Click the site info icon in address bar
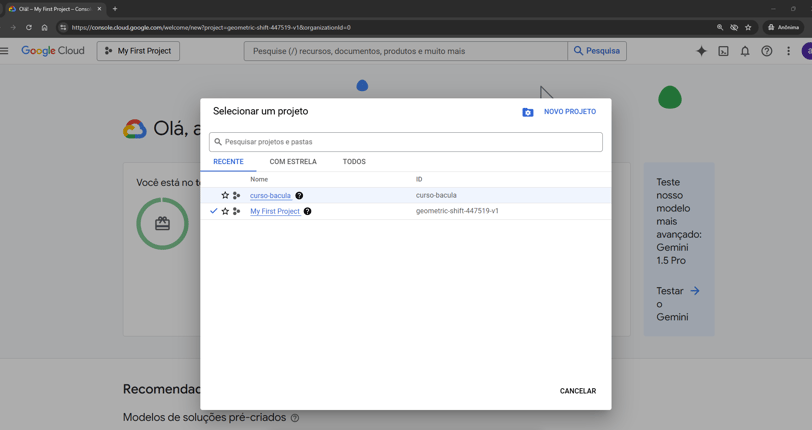The height and width of the screenshot is (430, 812). pos(63,27)
